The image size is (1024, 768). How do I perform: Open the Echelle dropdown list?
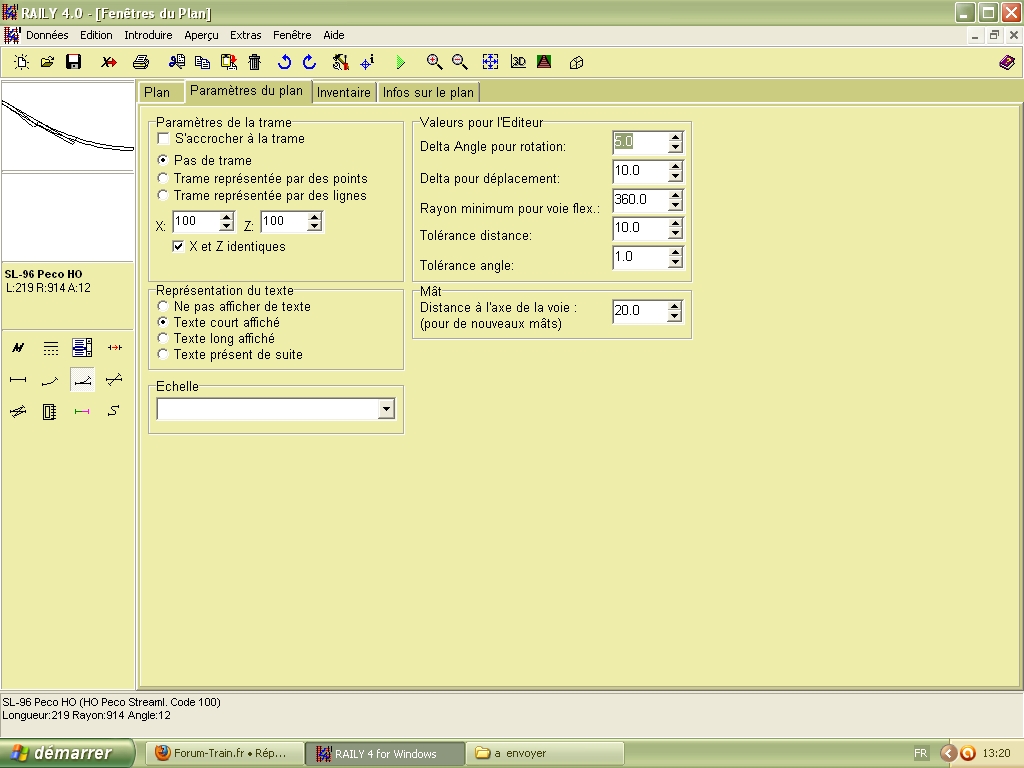click(x=387, y=409)
